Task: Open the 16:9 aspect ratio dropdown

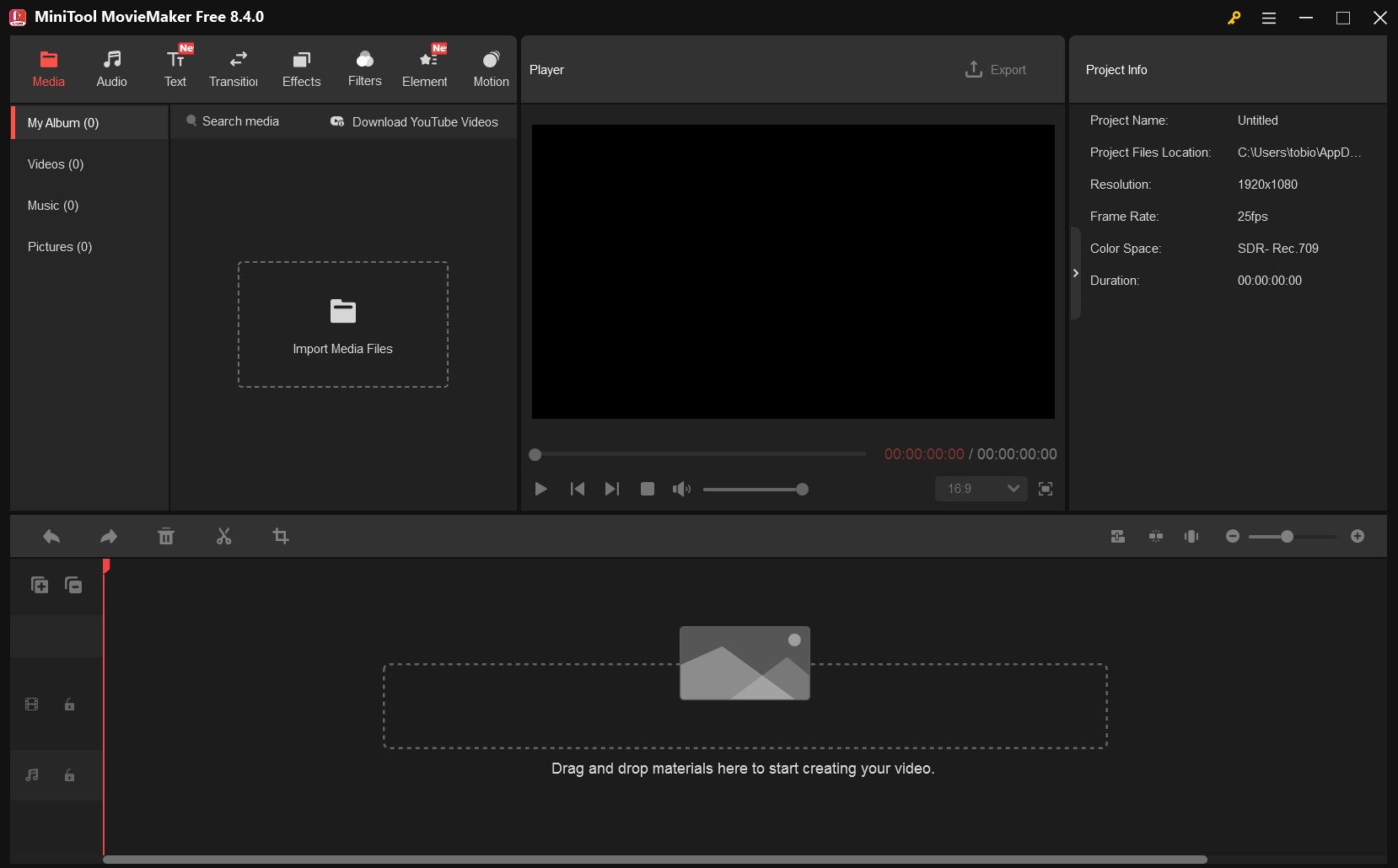Action: [981, 489]
